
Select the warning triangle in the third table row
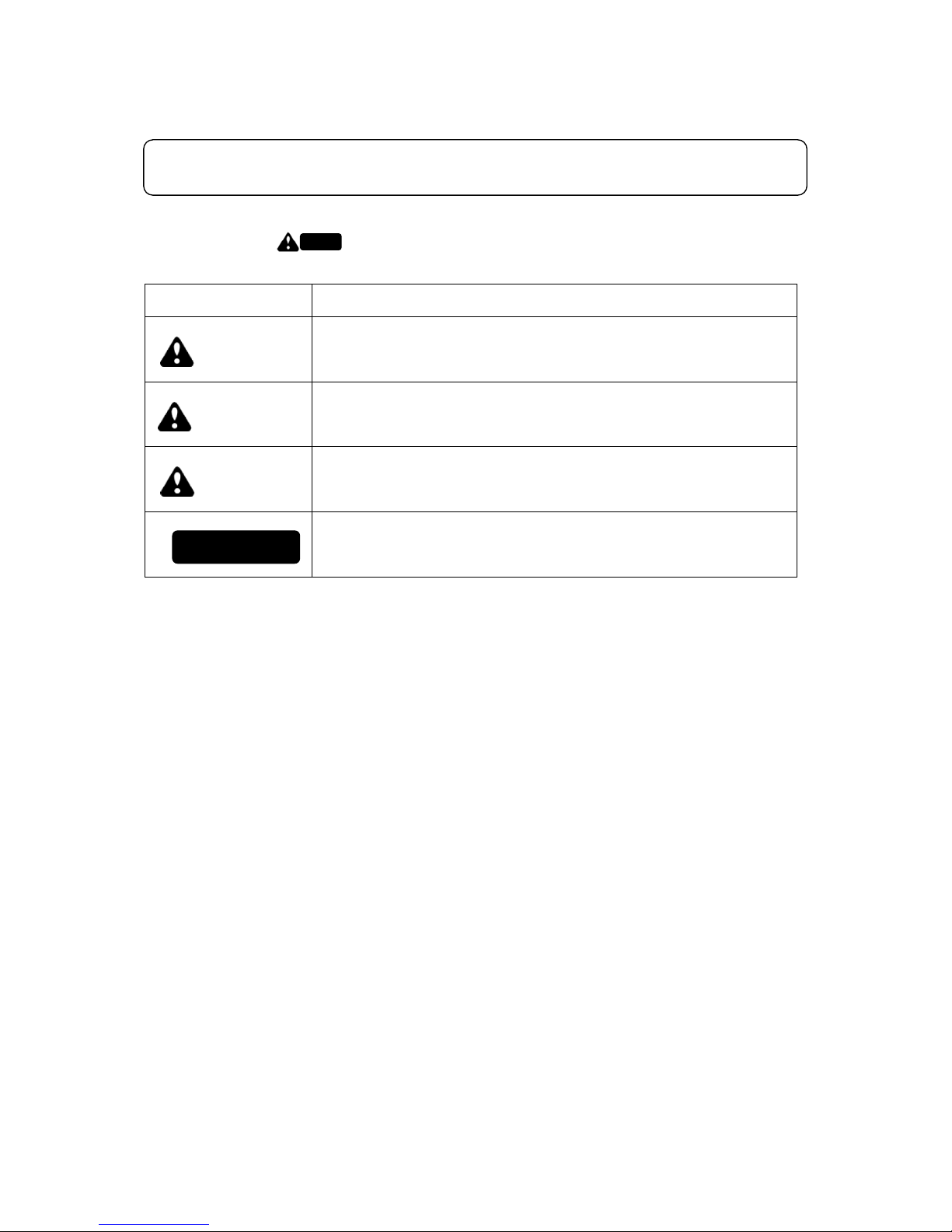click(177, 481)
